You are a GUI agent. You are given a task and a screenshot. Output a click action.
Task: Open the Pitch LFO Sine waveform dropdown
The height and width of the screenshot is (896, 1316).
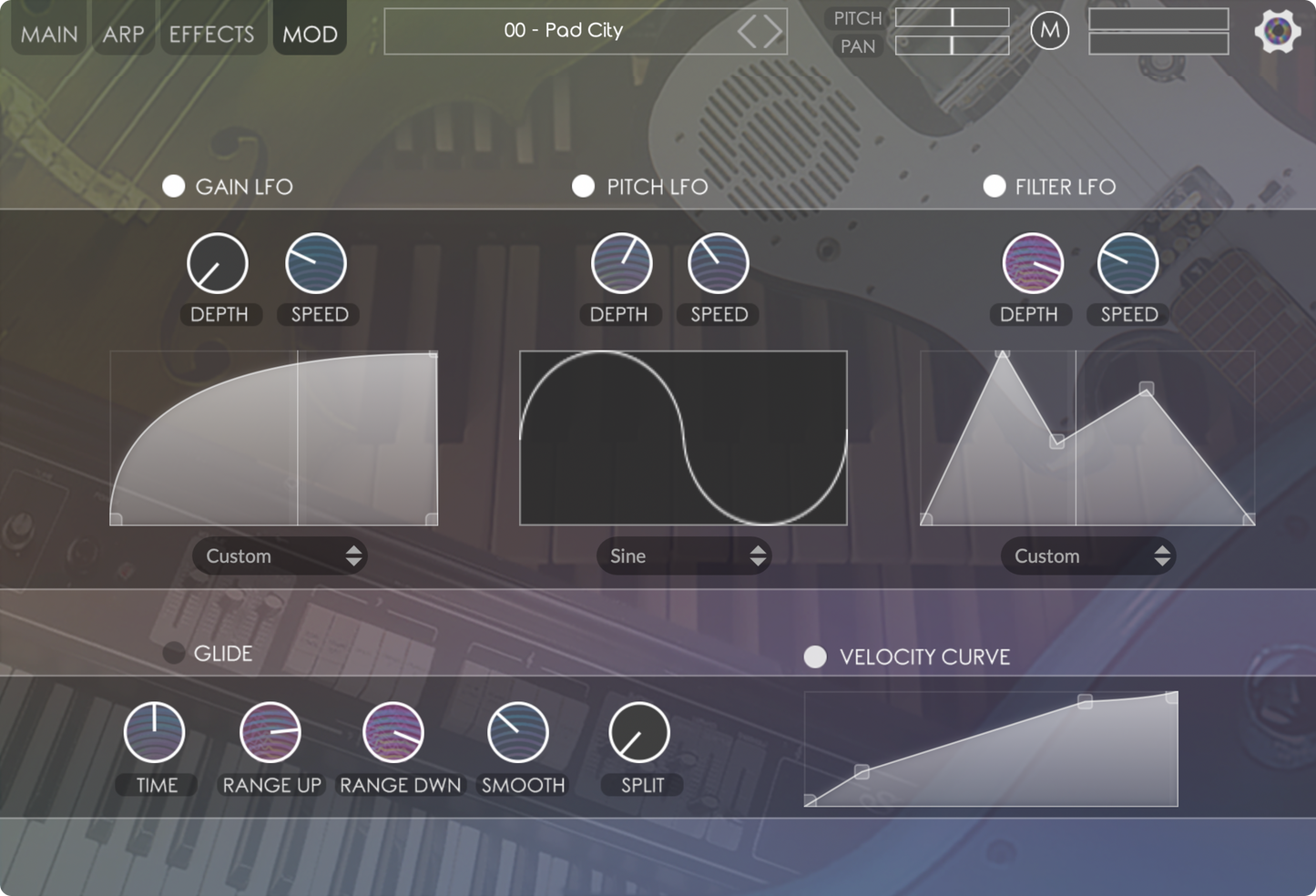click(x=684, y=556)
